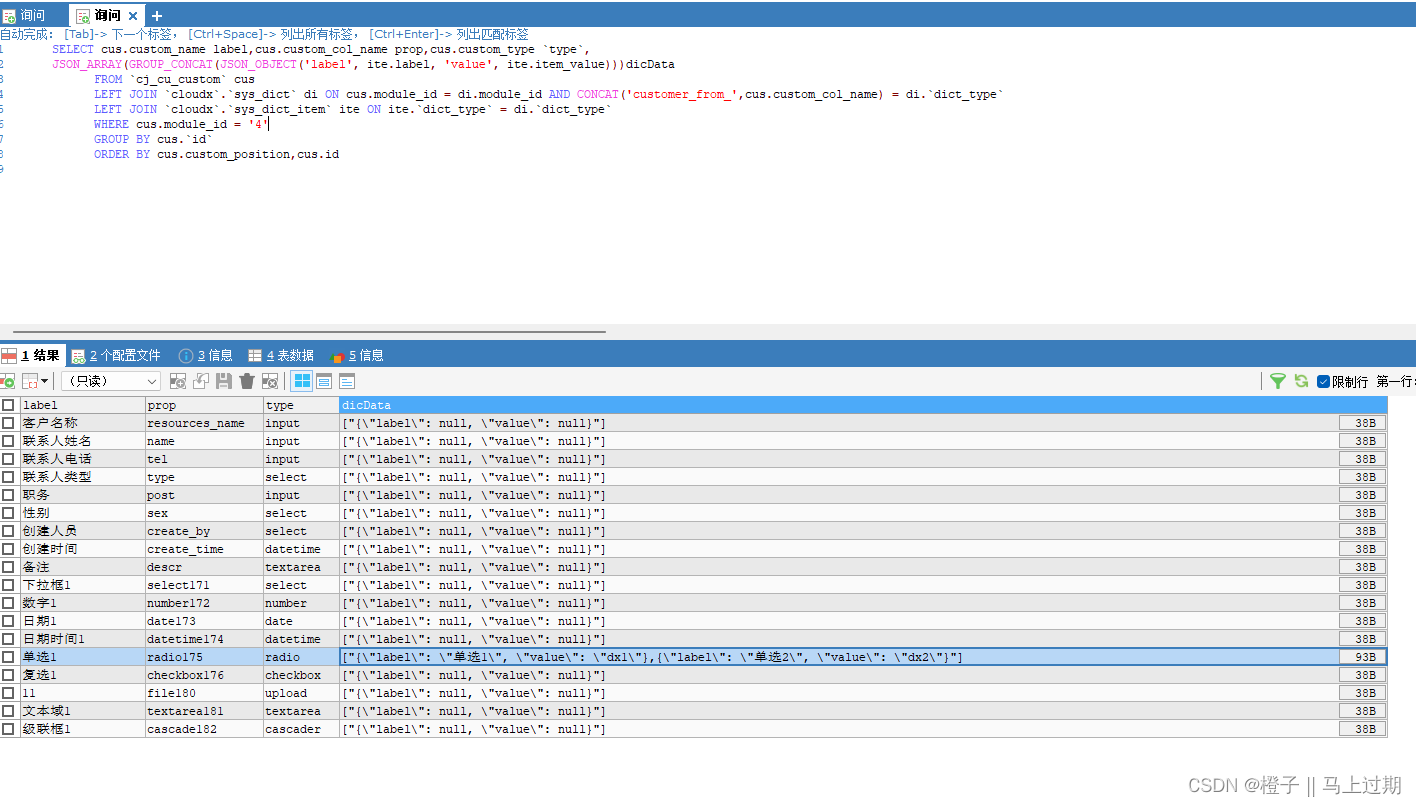Click the text view icon in result toolbar
Image resolution: width=1416 pixels, height=806 pixels.
pyautogui.click(x=345, y=381)
